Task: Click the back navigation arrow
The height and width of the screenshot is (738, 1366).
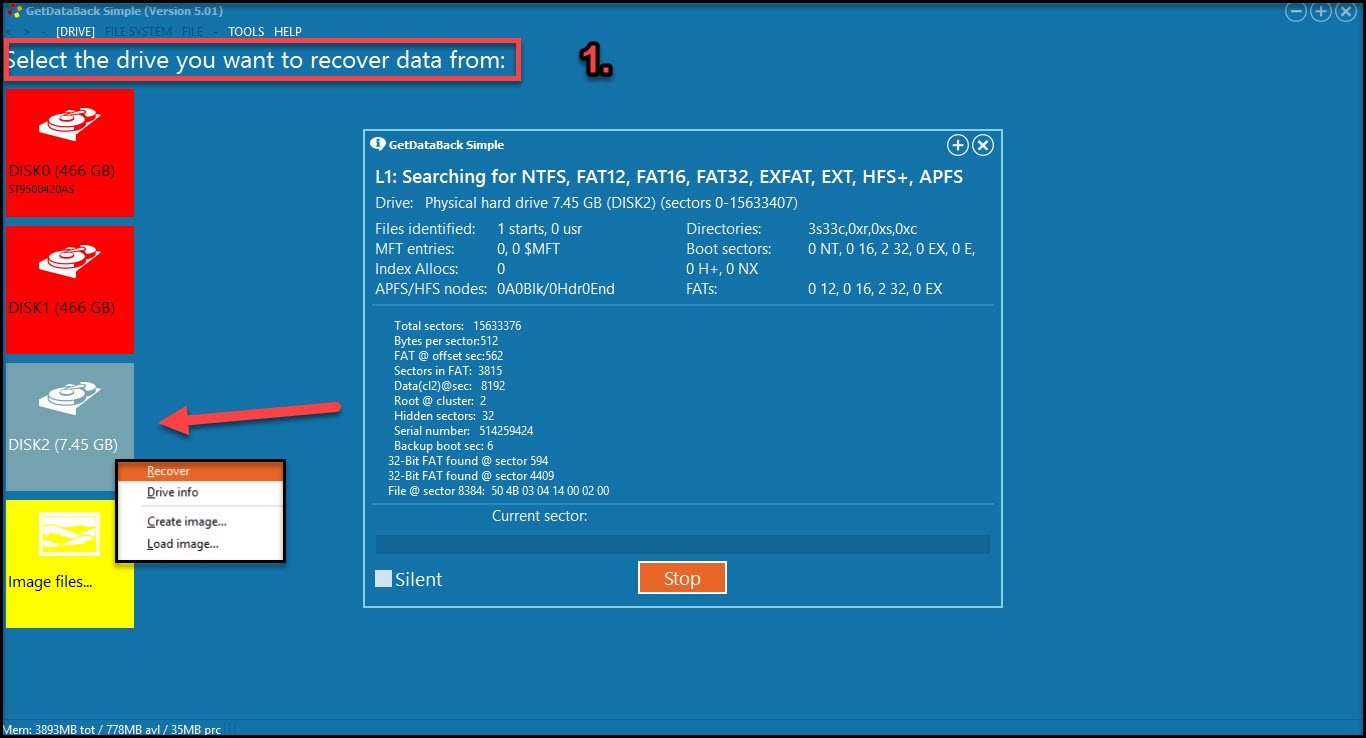Action: pyautogui.click(x=10, y=32)
